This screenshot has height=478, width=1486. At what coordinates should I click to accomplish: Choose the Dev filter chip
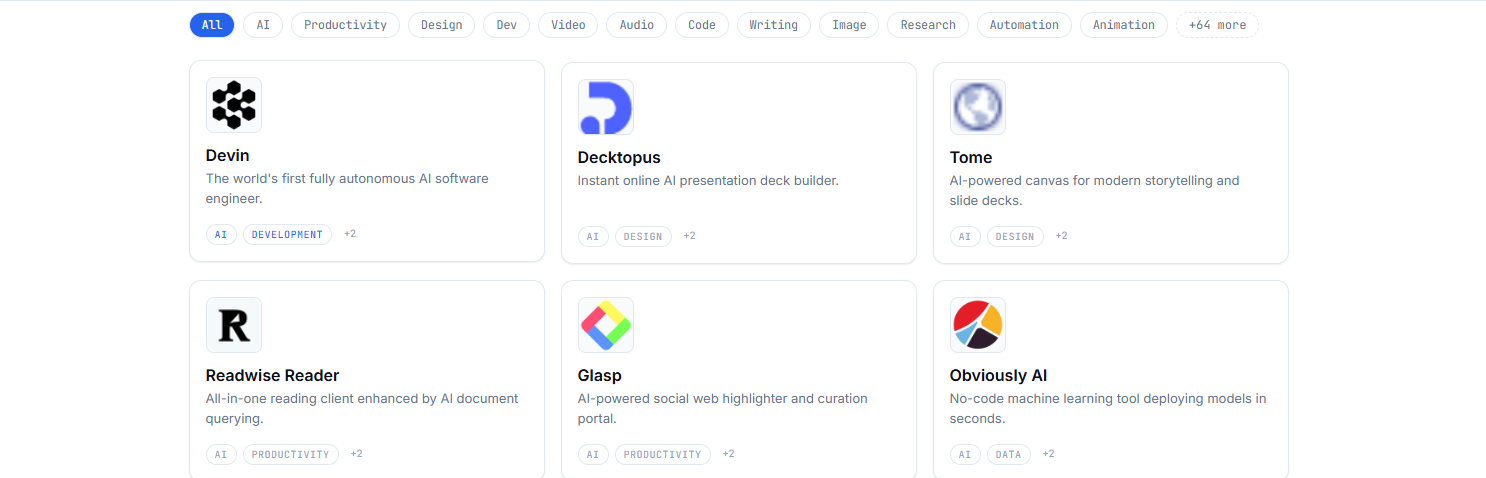[506, 25]
